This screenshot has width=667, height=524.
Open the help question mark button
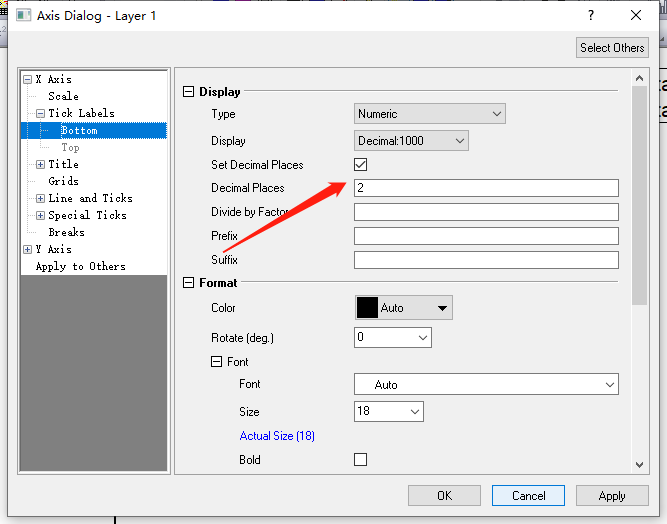click(591, 15)
